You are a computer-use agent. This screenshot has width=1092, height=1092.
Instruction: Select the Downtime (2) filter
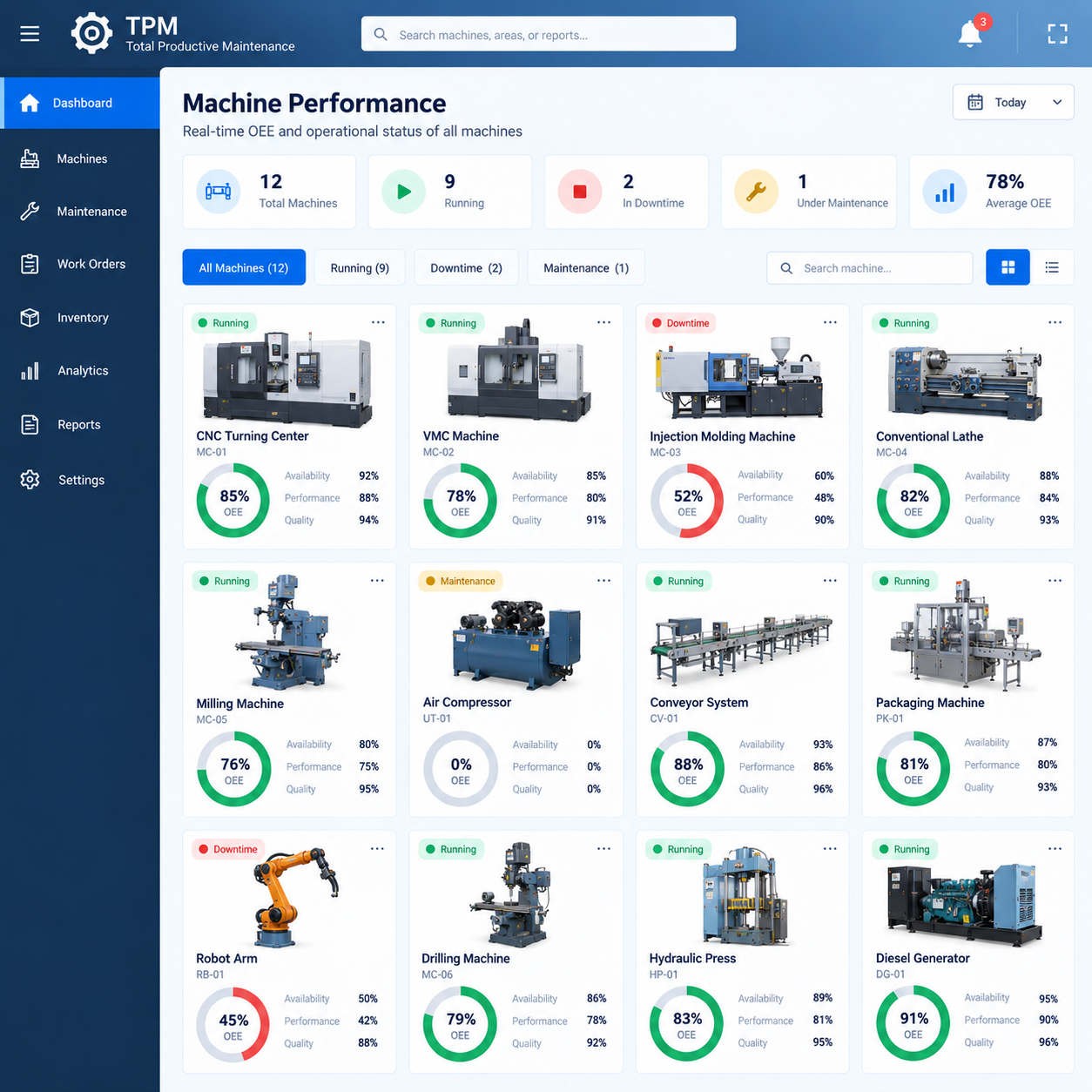466,267
